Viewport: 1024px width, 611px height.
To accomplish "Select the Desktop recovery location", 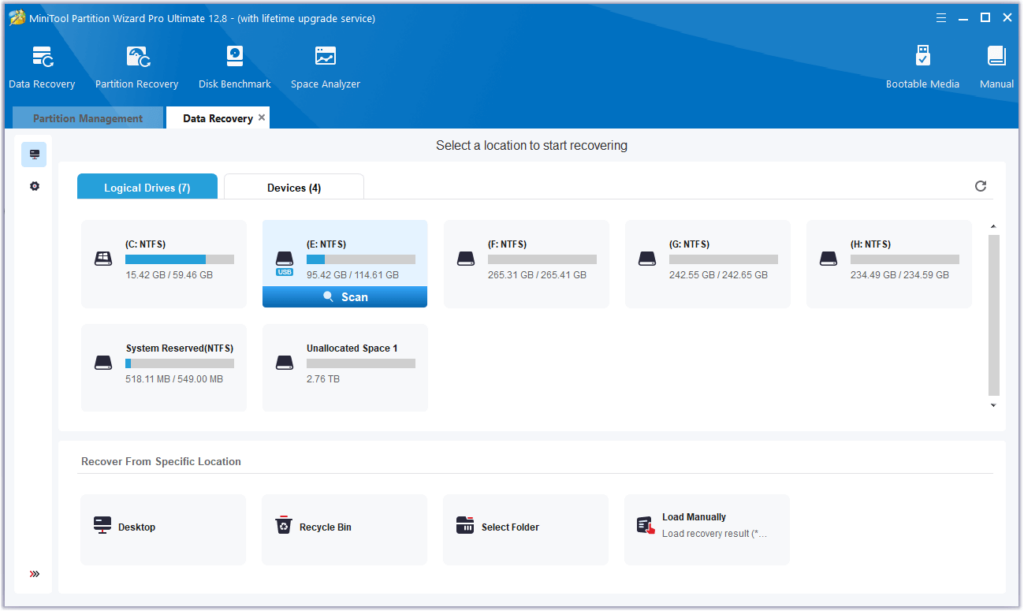I will tap(163, 527).
